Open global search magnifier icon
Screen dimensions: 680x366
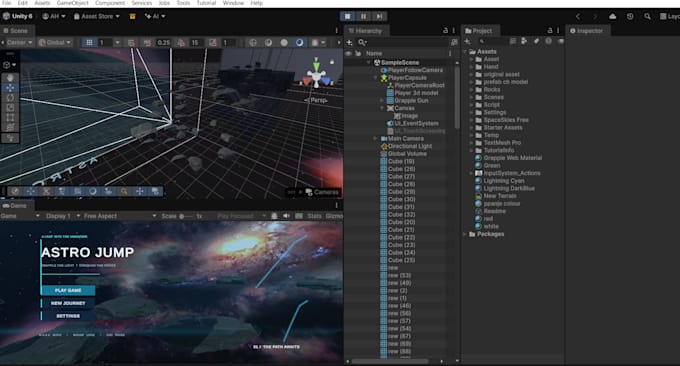pyautogui.click(x=647, y=16)
